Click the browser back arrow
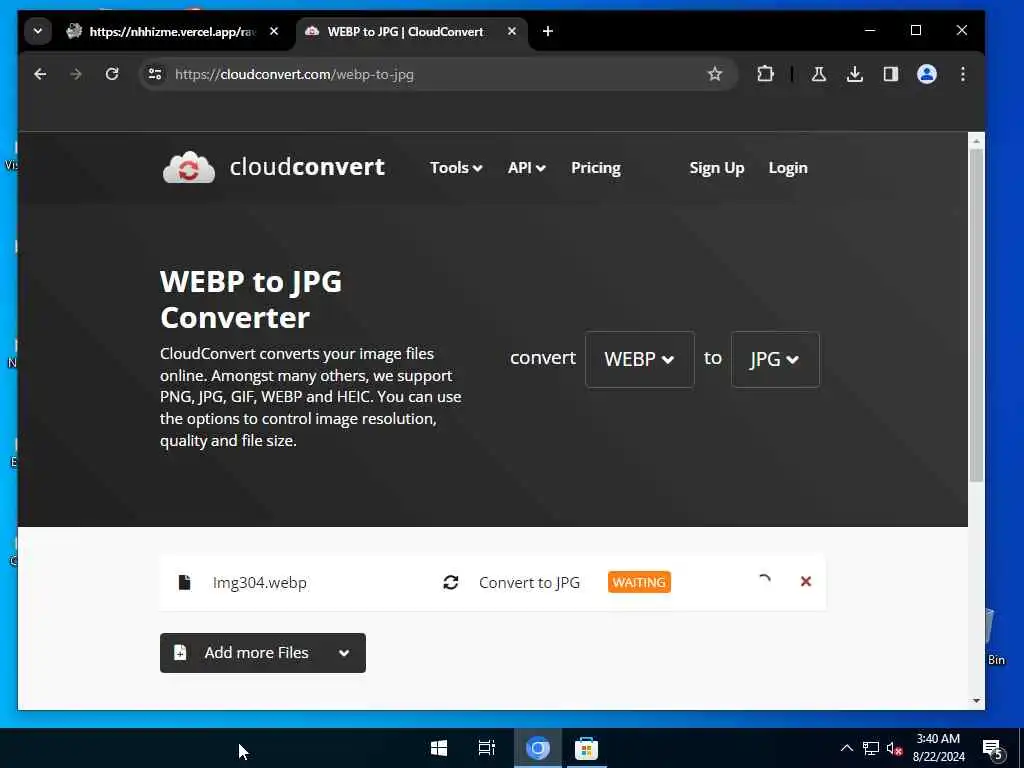Image resolution: width=1024 pixels, height=768 pixels. point(40,74)
